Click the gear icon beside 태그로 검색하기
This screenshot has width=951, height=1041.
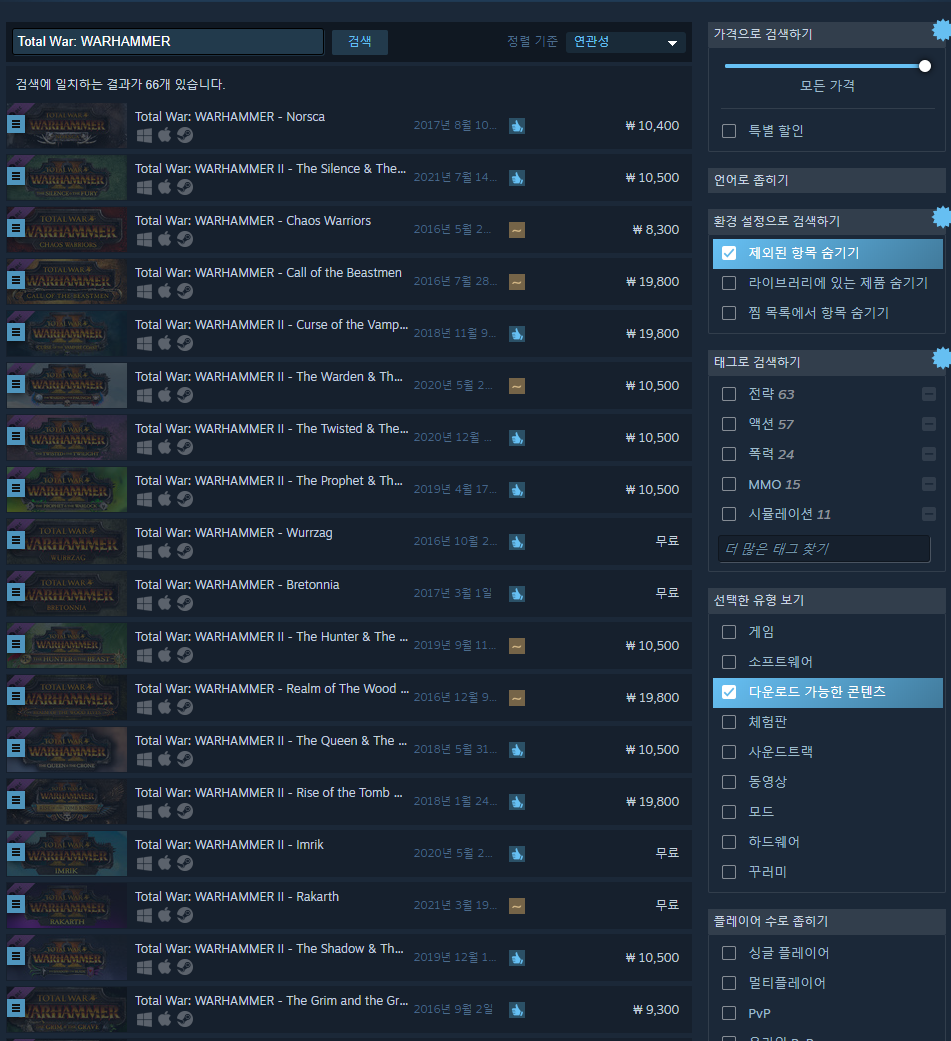tap(942, 358)
